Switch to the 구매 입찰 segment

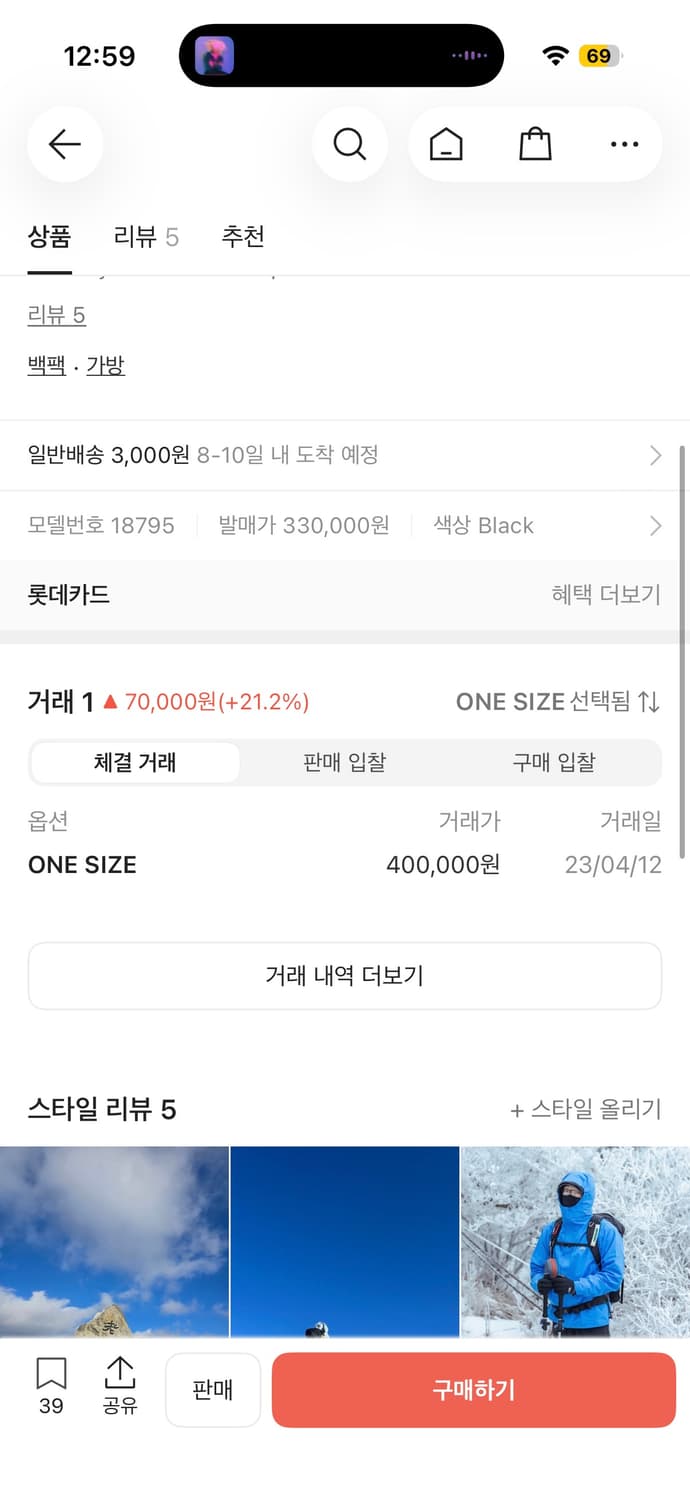[x=555, y=761]
